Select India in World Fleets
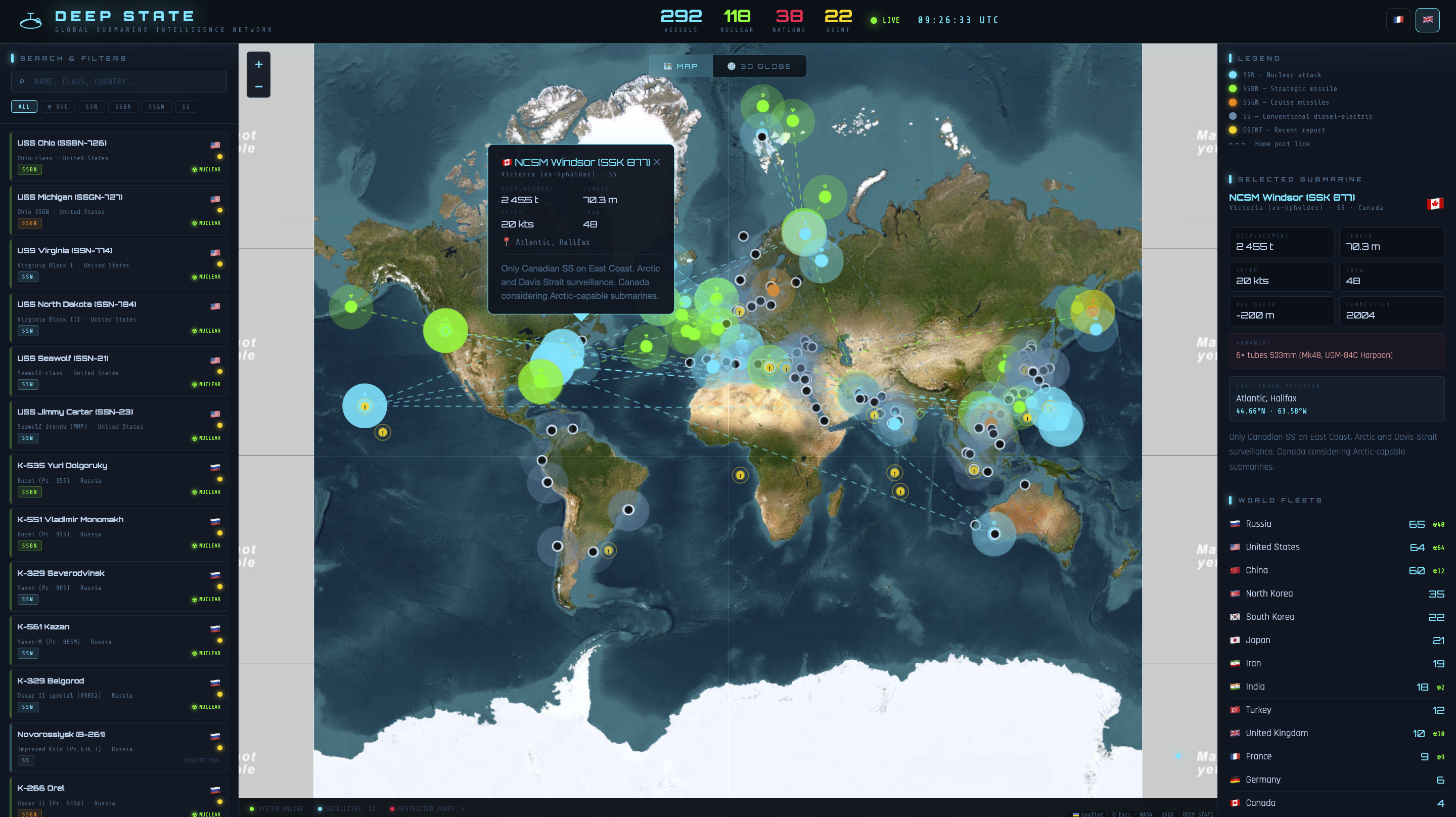Viewport: 1456px width, 817px height. (1337, 687)
